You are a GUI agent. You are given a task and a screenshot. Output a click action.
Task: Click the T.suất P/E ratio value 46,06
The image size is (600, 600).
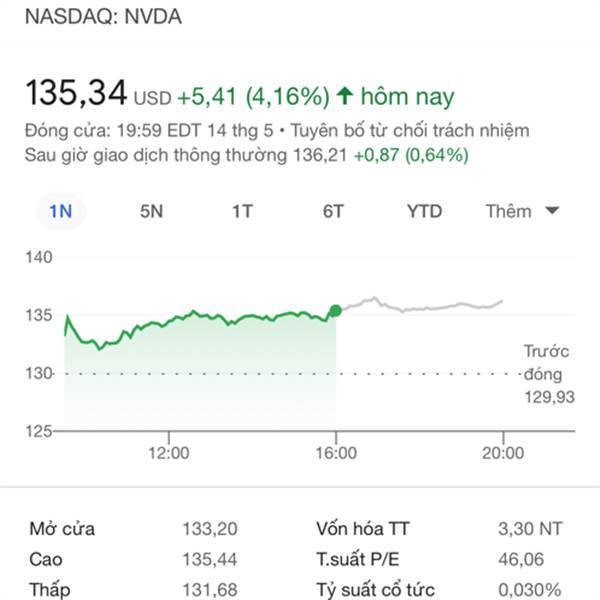click(x=521, y=559)
